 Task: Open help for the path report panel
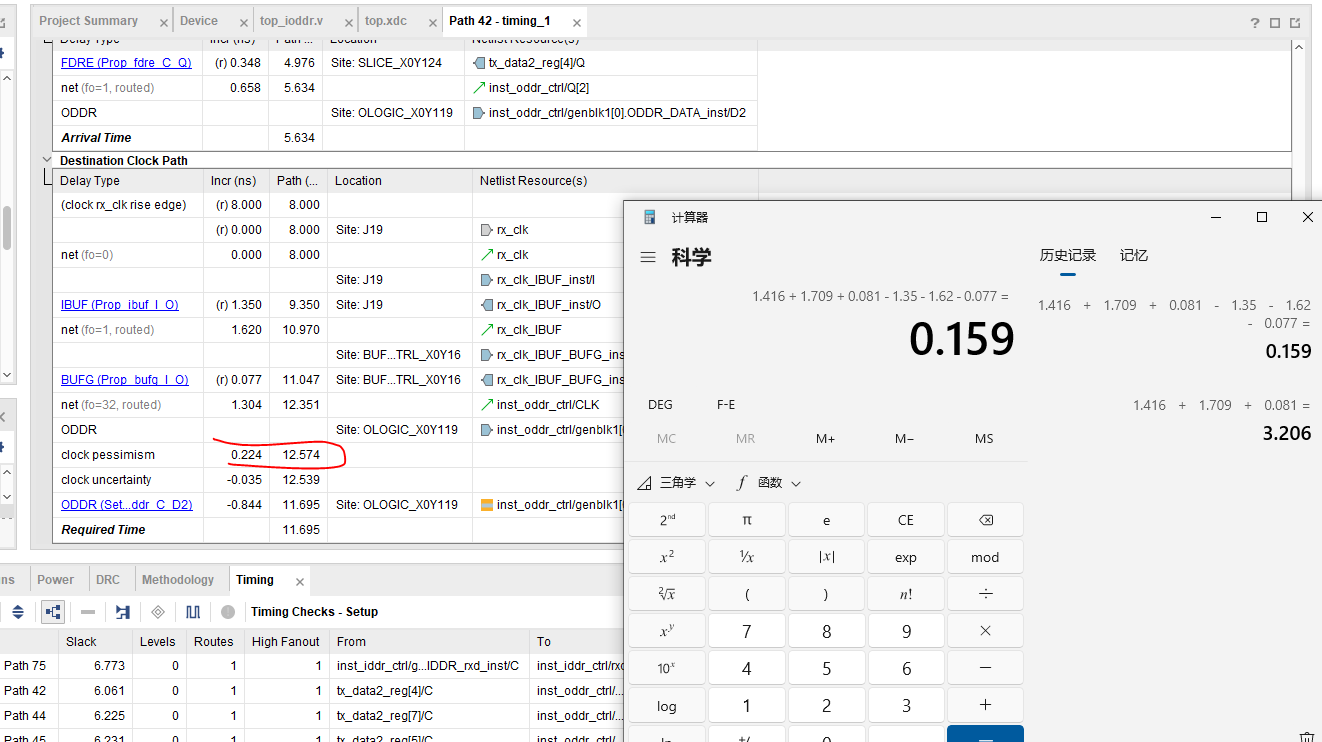[1255, 22]
